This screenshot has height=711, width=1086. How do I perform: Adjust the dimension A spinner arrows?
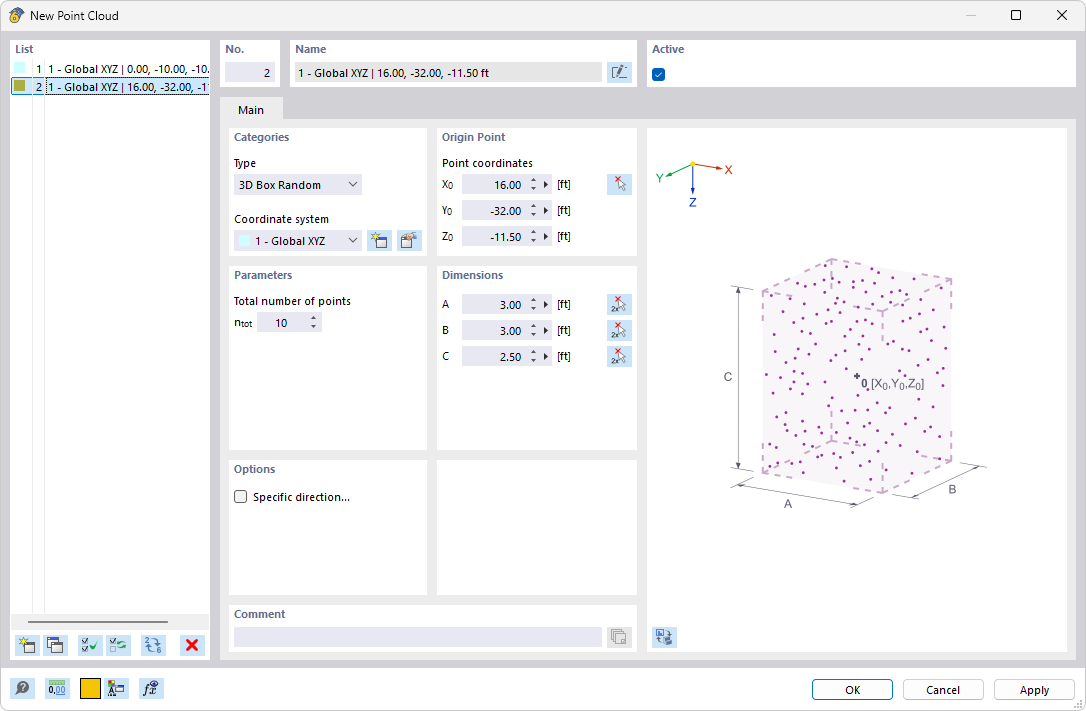(x=533, y=305)
